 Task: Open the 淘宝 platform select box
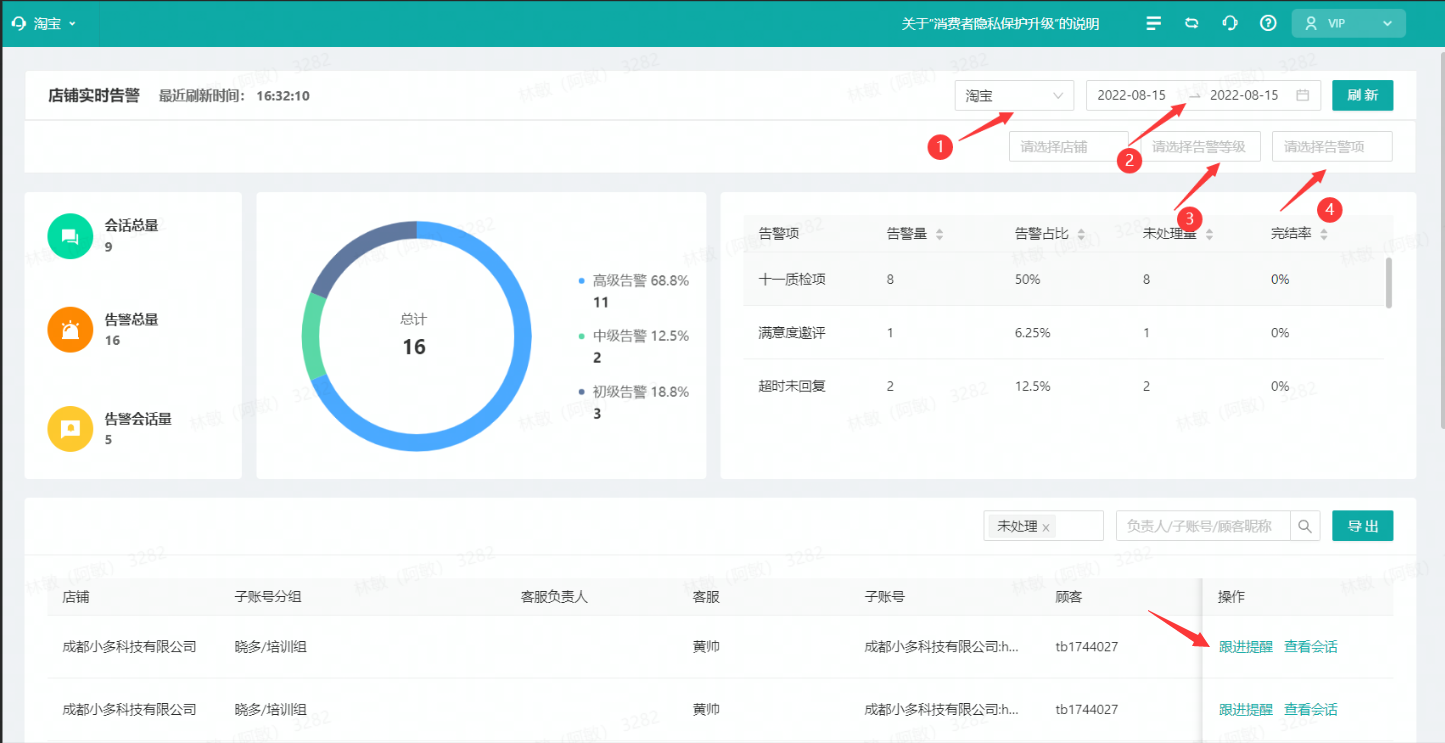coord(1014,95)
